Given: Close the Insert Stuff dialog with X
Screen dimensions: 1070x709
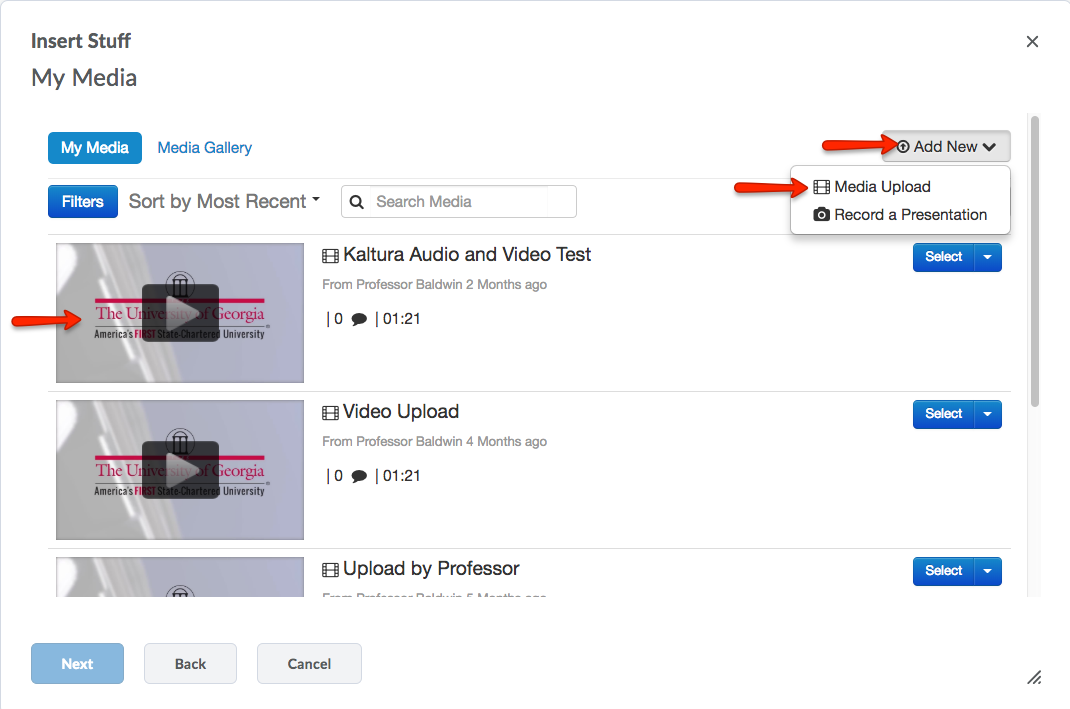Looking at the screenshot, I should click(1032, 42).
